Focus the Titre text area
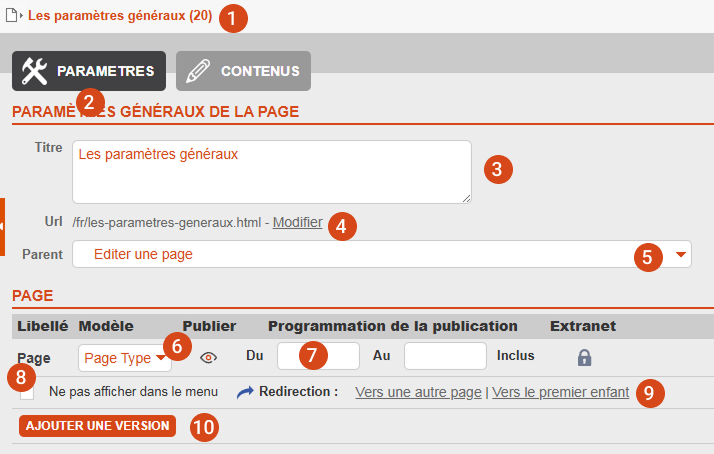714x454 pixels. (271, 172)
